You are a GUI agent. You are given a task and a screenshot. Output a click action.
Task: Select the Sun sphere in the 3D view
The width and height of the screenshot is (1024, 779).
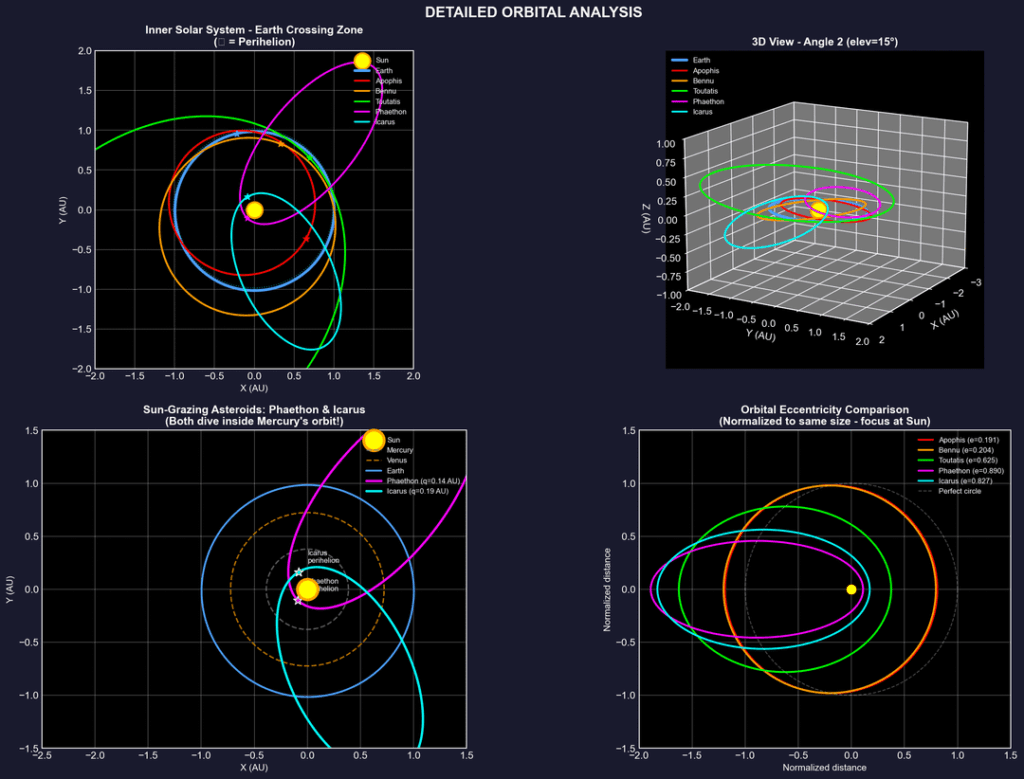[x=817, y=210]
